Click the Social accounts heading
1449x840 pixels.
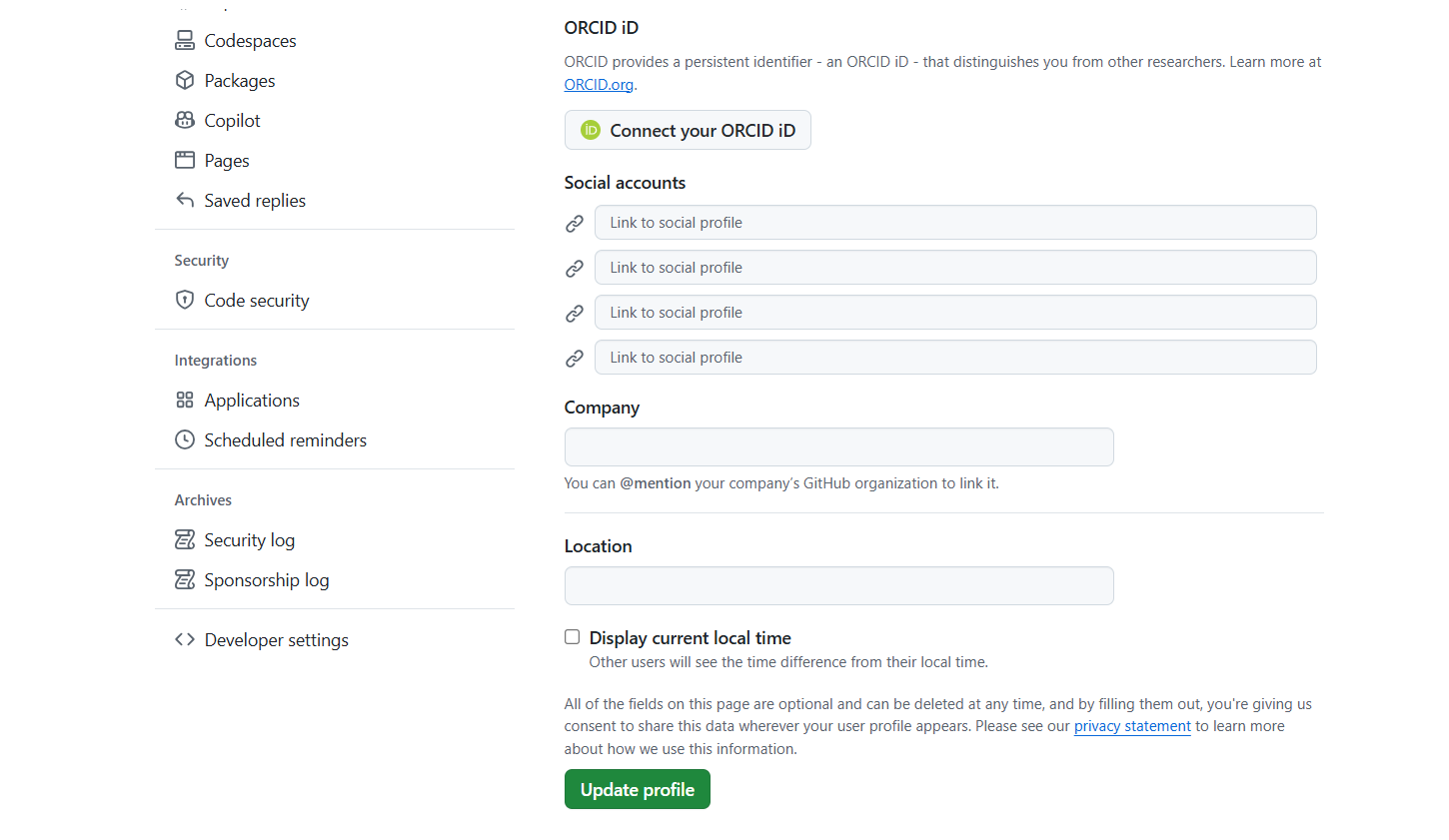[x=625, y=183]
